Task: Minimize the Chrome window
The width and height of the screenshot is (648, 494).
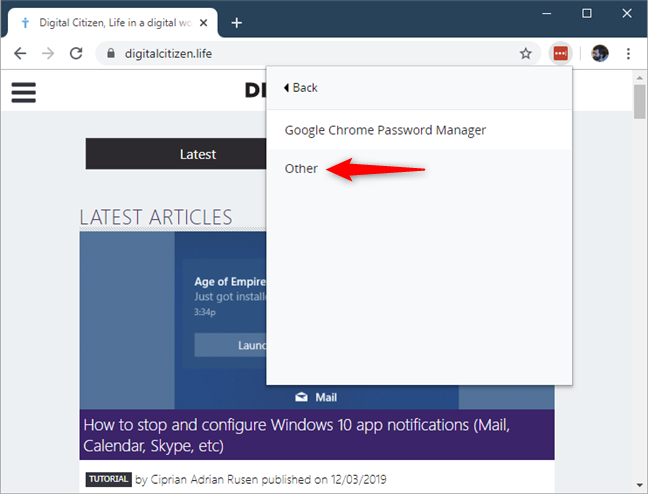Action: 547,14
